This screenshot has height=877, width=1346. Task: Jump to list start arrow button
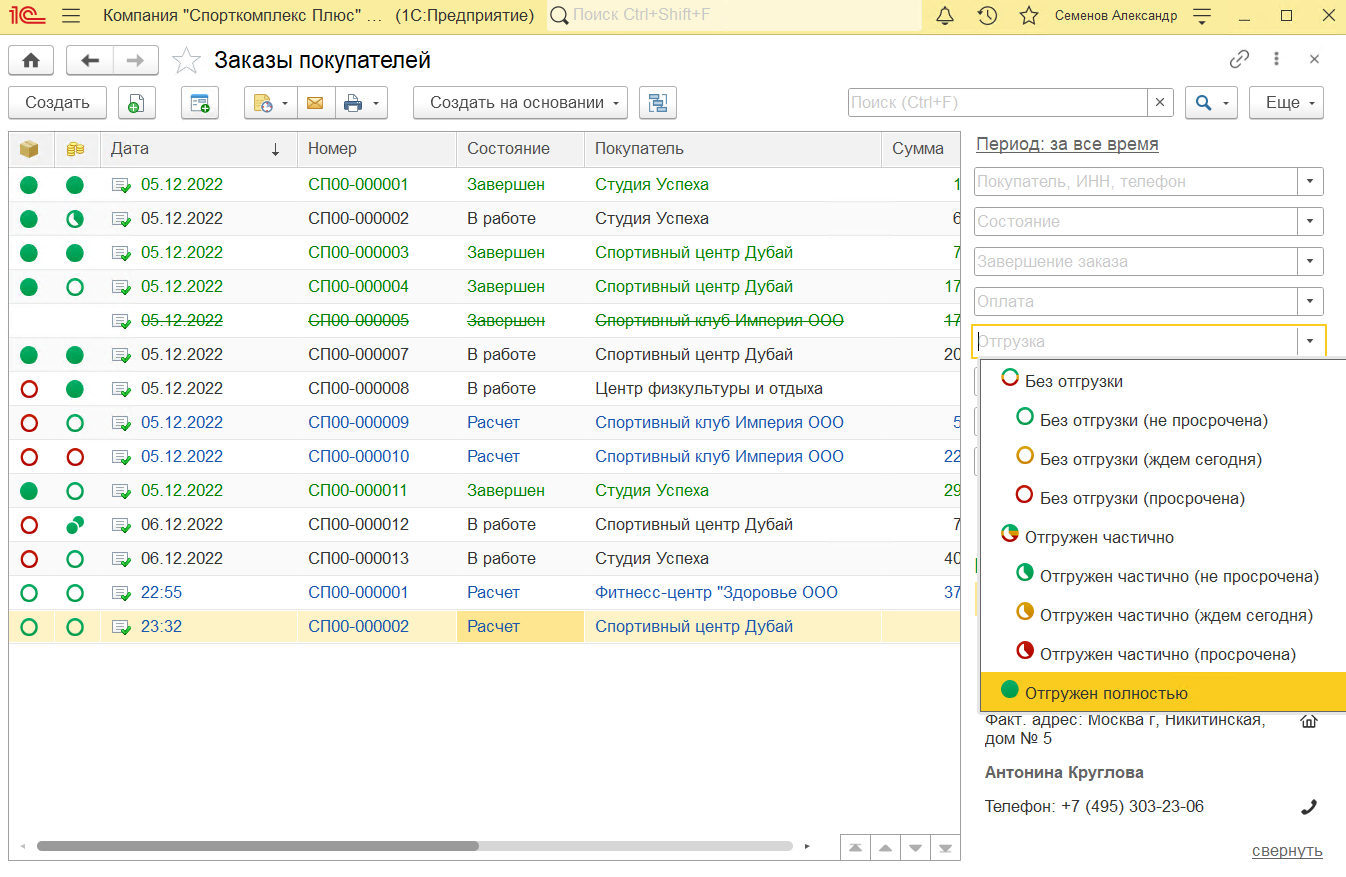coord(855,848)
